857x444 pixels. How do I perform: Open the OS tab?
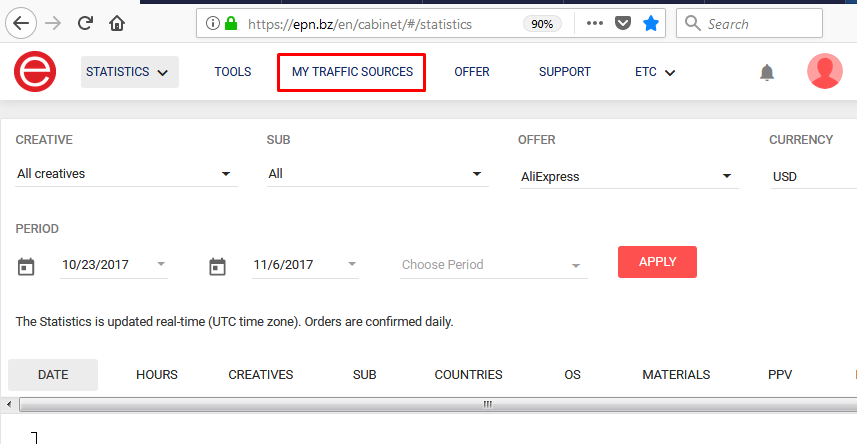pyautogui.click(x=572, y=375)
